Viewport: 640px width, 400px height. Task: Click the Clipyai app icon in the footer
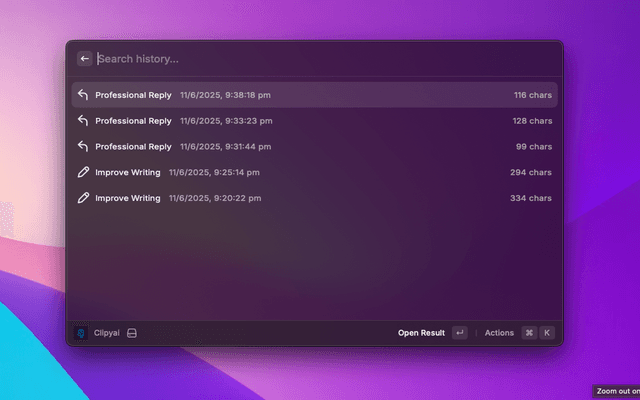82,333
